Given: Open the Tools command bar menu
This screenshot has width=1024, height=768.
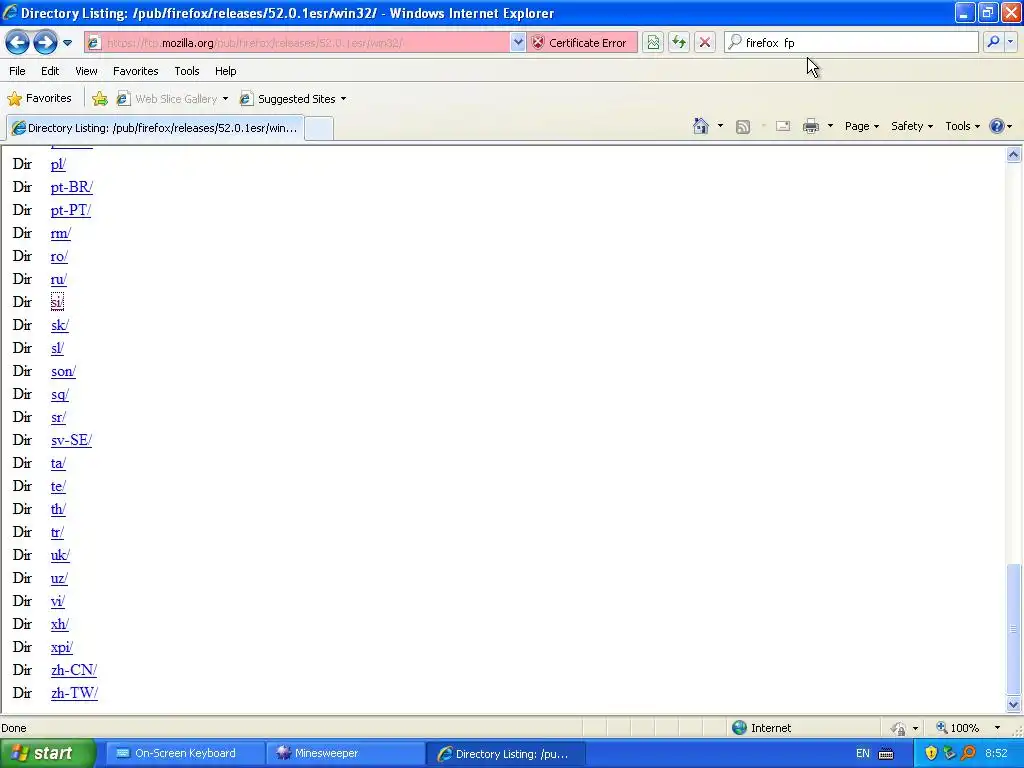Looking at the screenshot, I should (x=963, y=126).
